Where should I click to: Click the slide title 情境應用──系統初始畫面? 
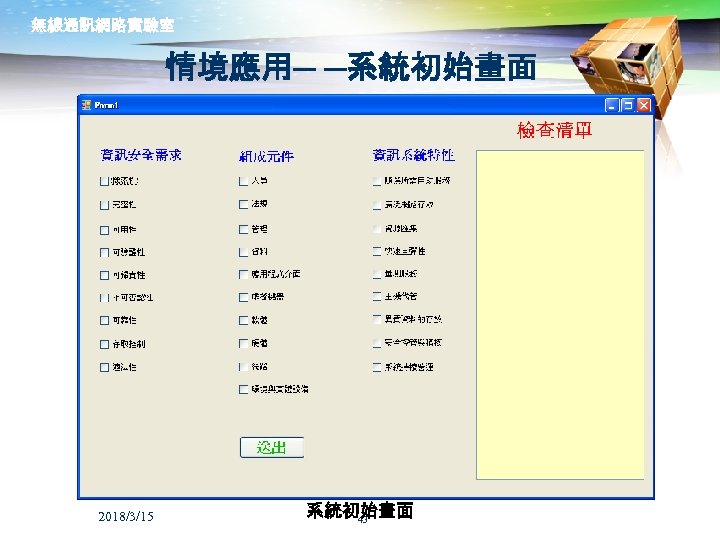click(x=351, y=67)
